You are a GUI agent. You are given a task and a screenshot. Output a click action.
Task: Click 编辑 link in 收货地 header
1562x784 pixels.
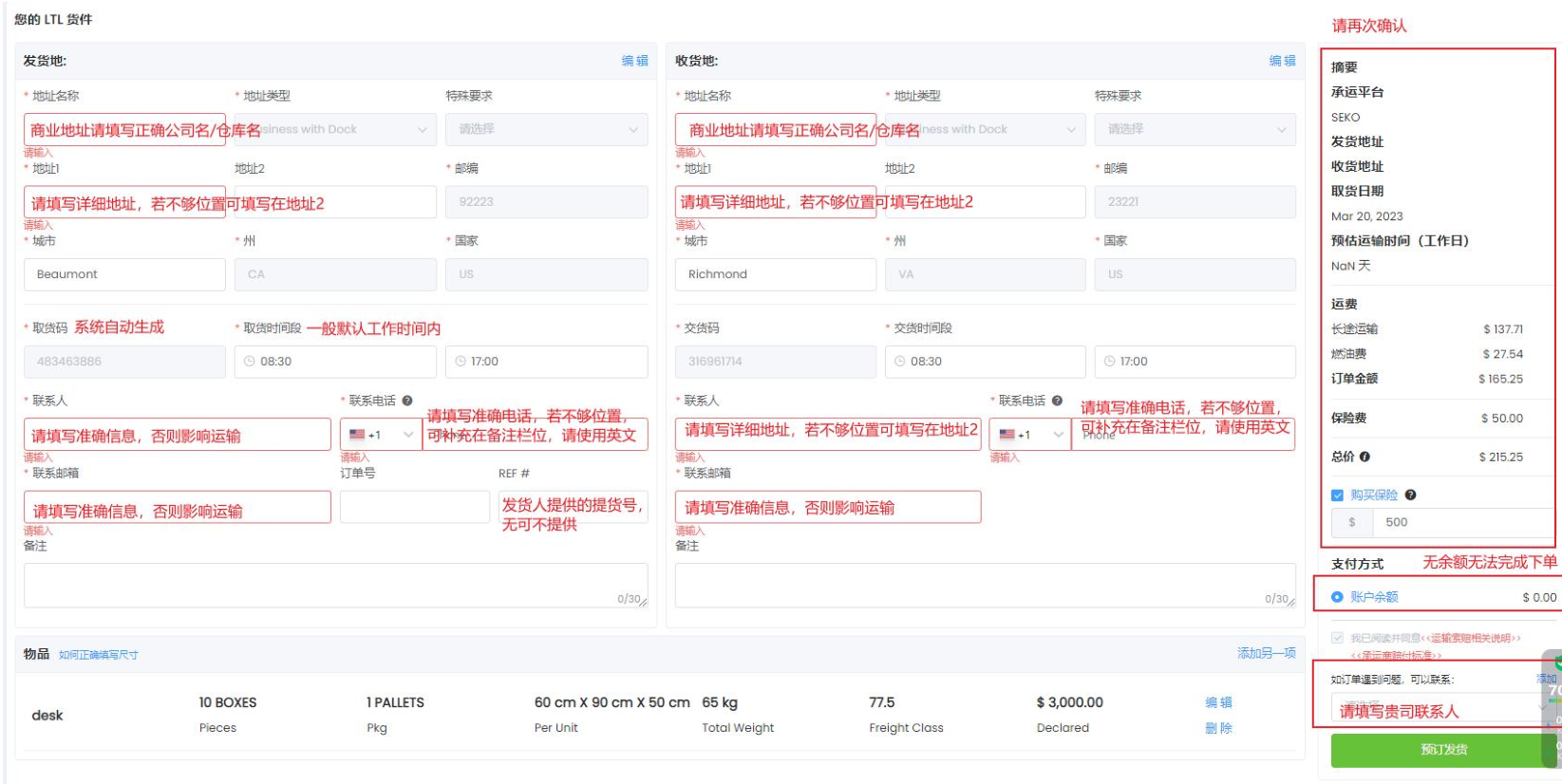[x=1282, y=61]
